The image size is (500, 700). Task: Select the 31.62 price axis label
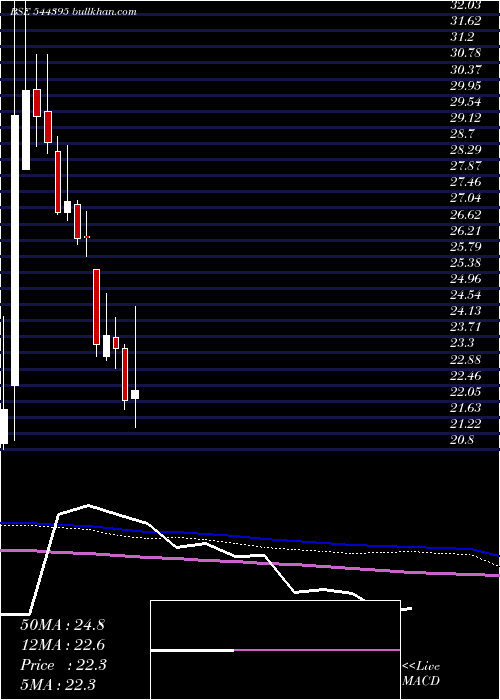tap(467, 21)
